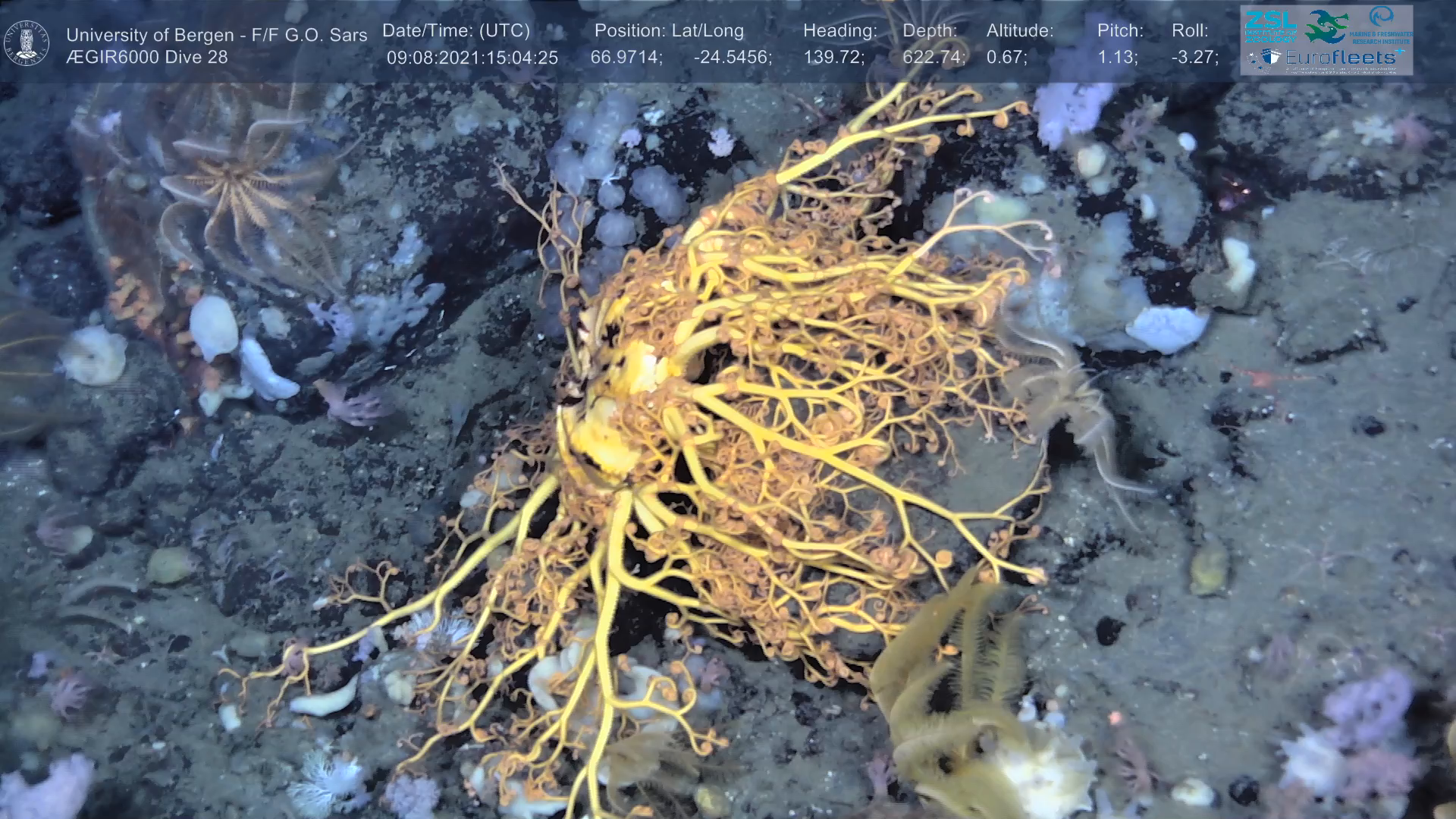
Task: Click the 'Position: Lat/Long' label
Action: point(668,31)
